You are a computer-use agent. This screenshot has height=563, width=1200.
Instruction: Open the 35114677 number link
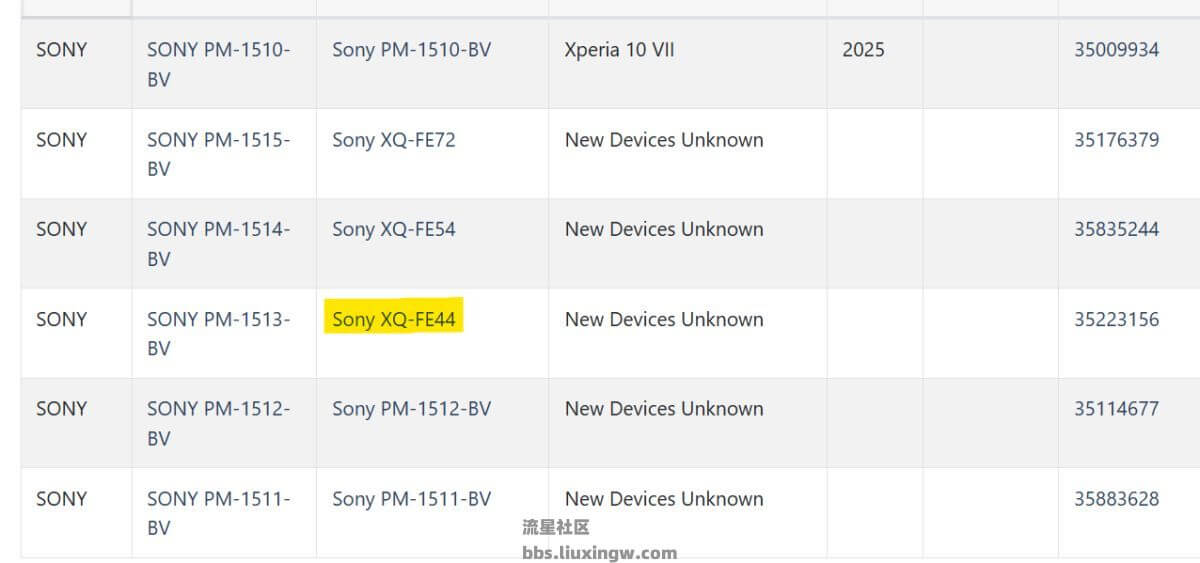tap(1117, 408)
